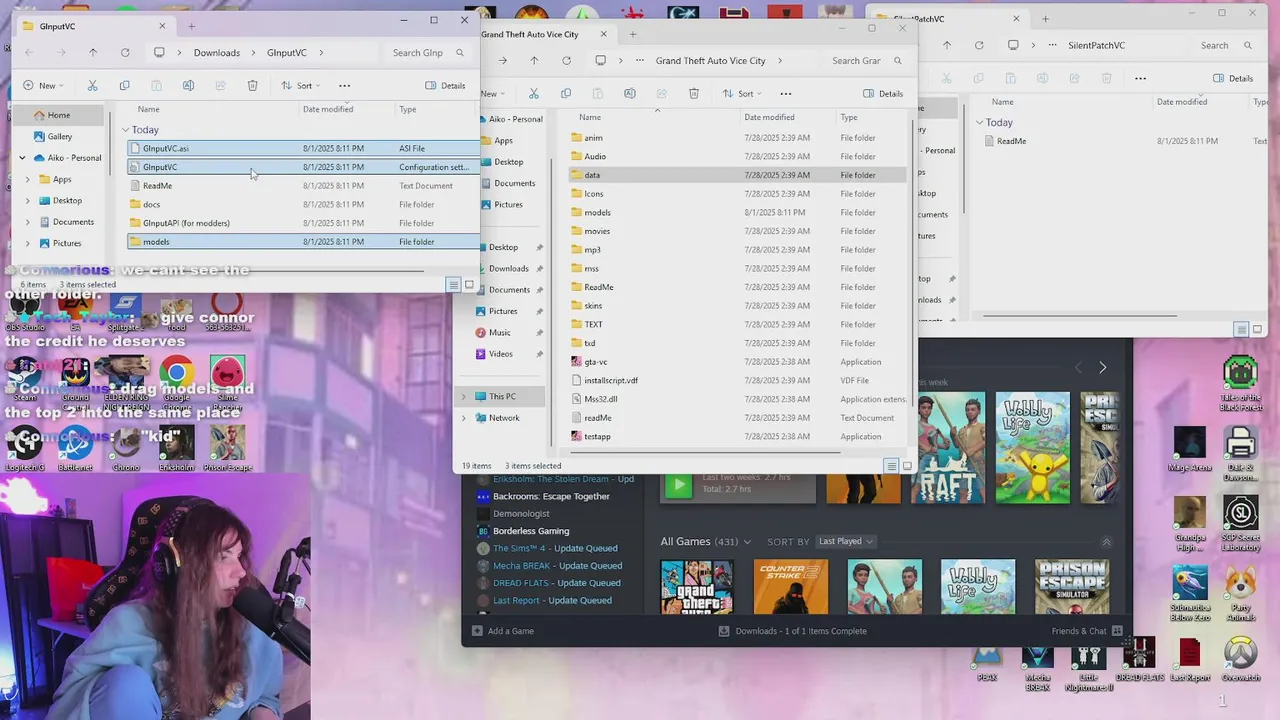This screenshot has height=720, width=1280.
Task: Expand This PC in Vice City sidebar
Action: point(463,397)
